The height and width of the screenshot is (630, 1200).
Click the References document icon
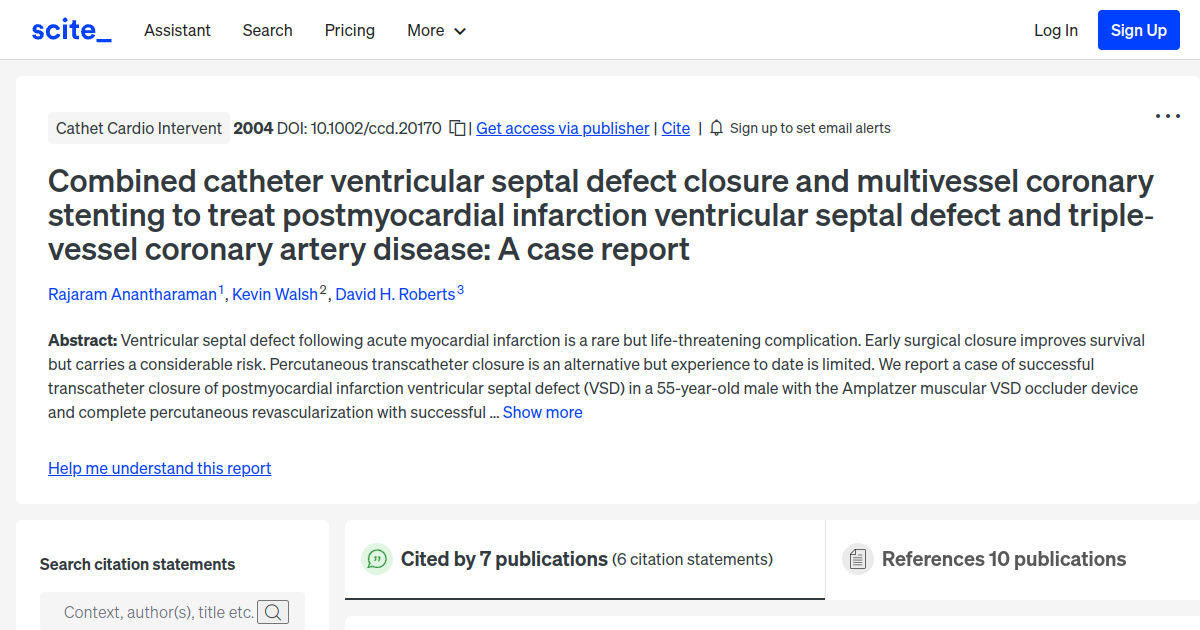point(858,559)
